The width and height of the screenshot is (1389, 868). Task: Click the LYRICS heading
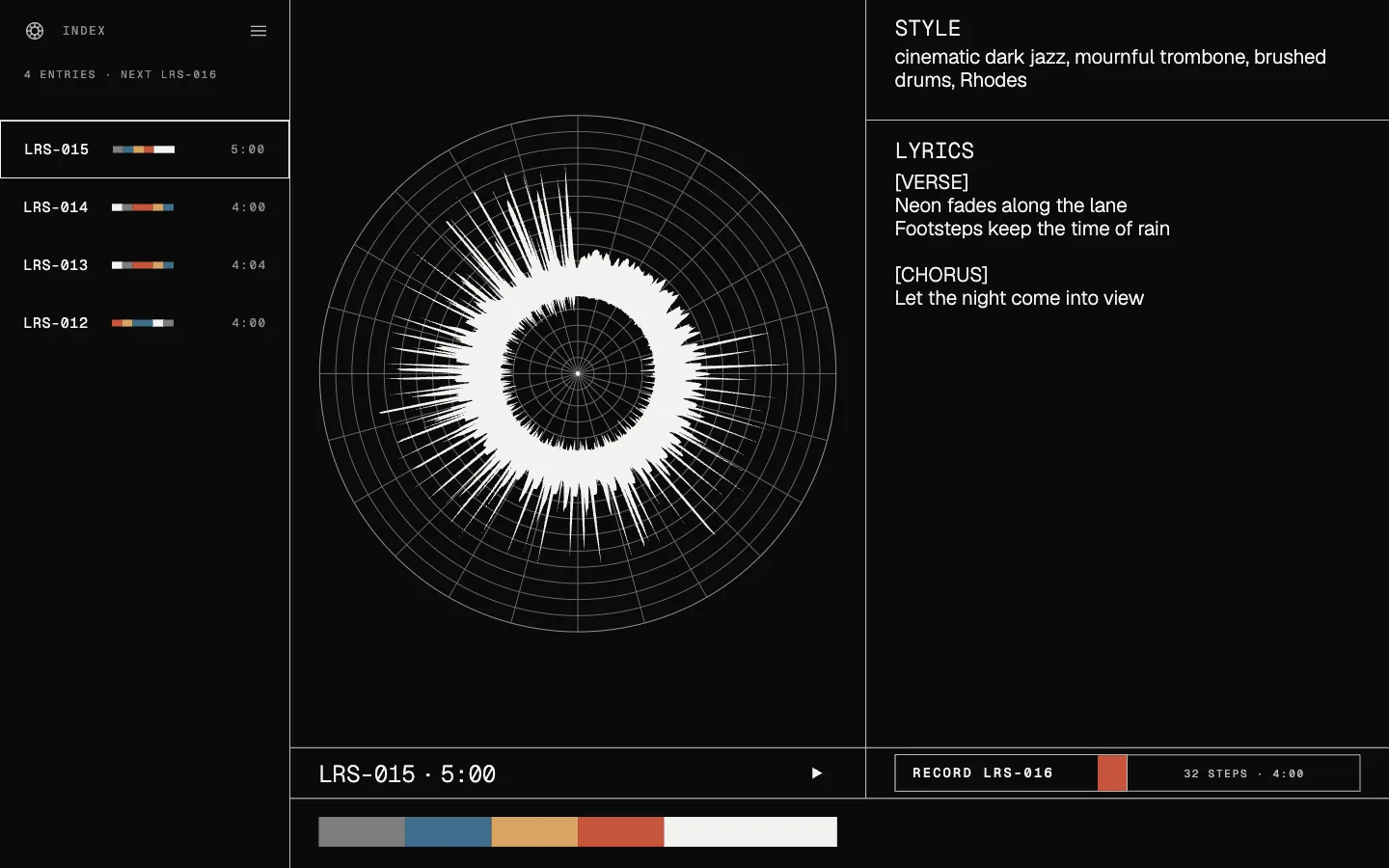(934, 150)
